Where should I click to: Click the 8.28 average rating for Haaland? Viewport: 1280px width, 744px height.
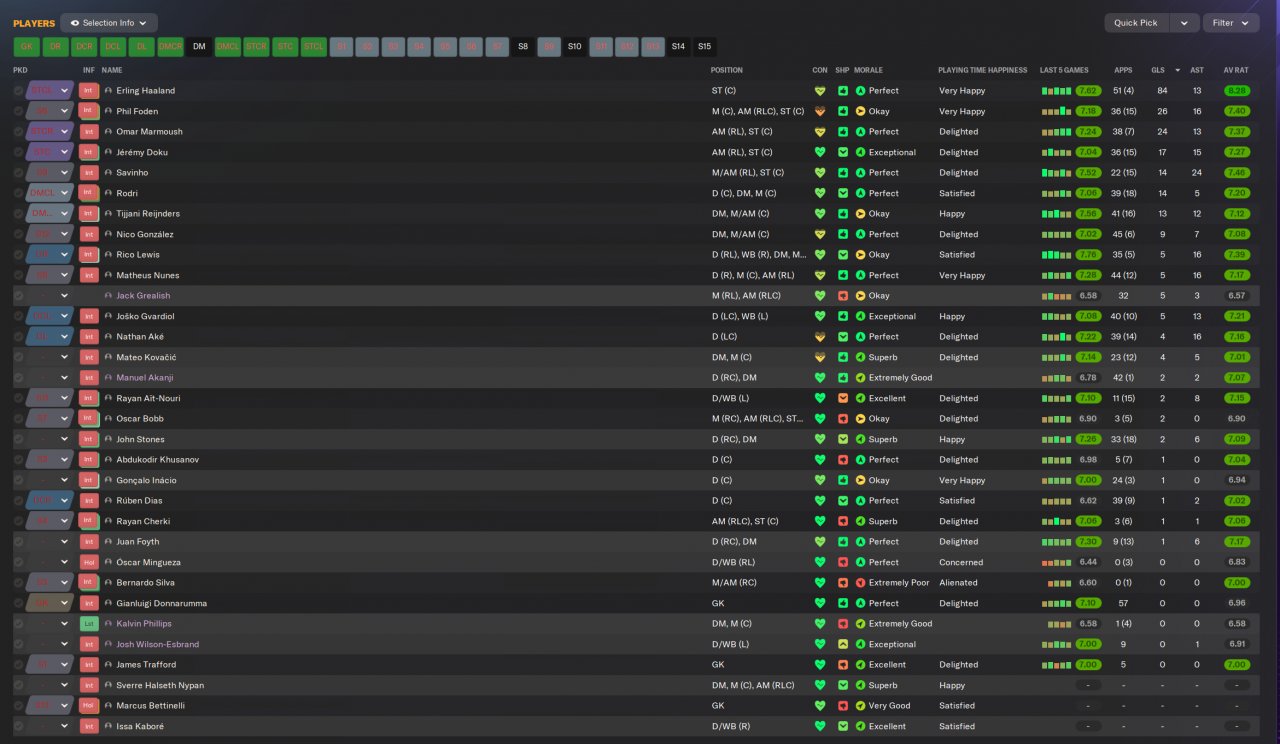(x=1237, y=91)
